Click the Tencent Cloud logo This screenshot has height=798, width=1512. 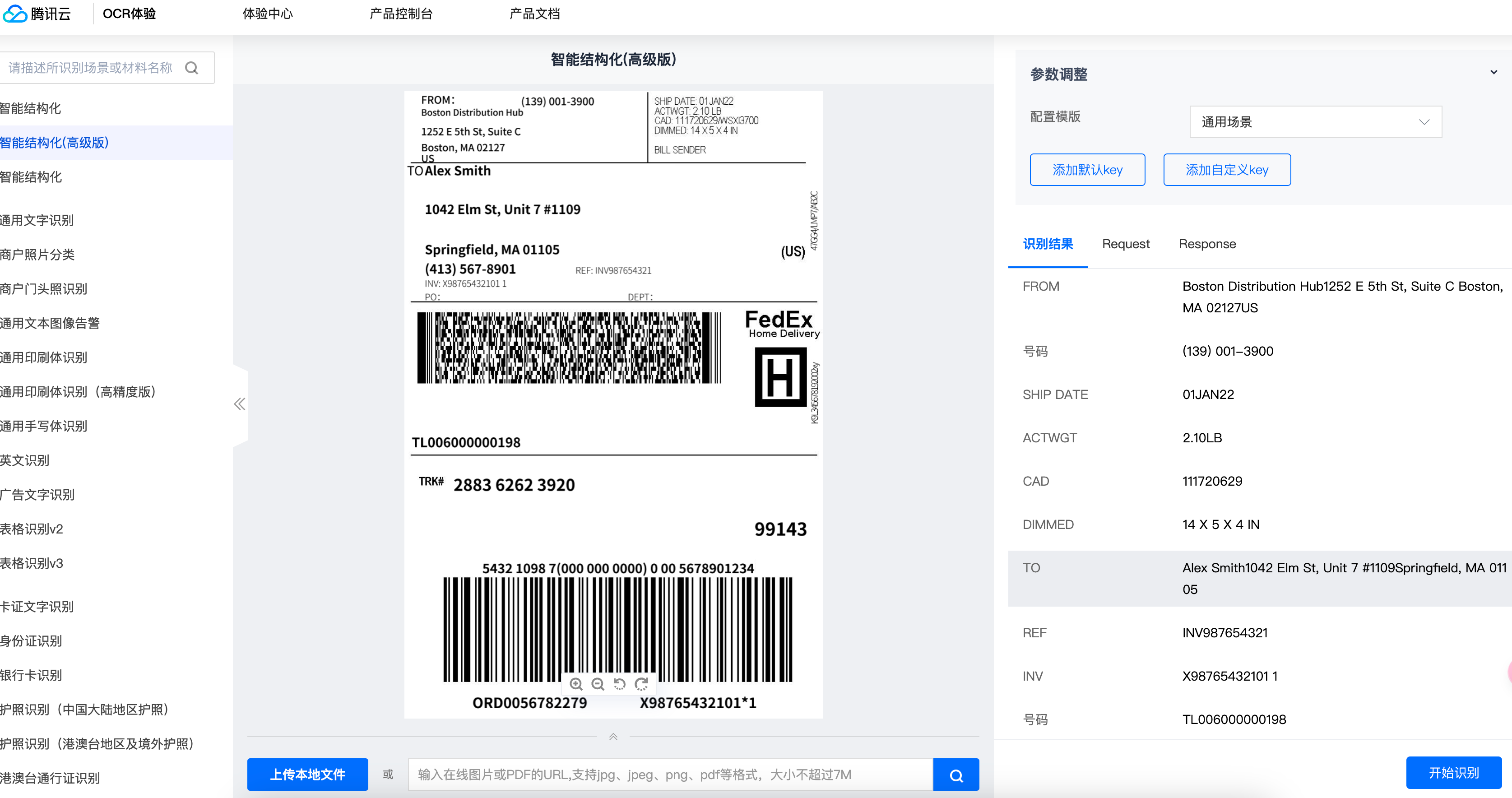point(37,14)
